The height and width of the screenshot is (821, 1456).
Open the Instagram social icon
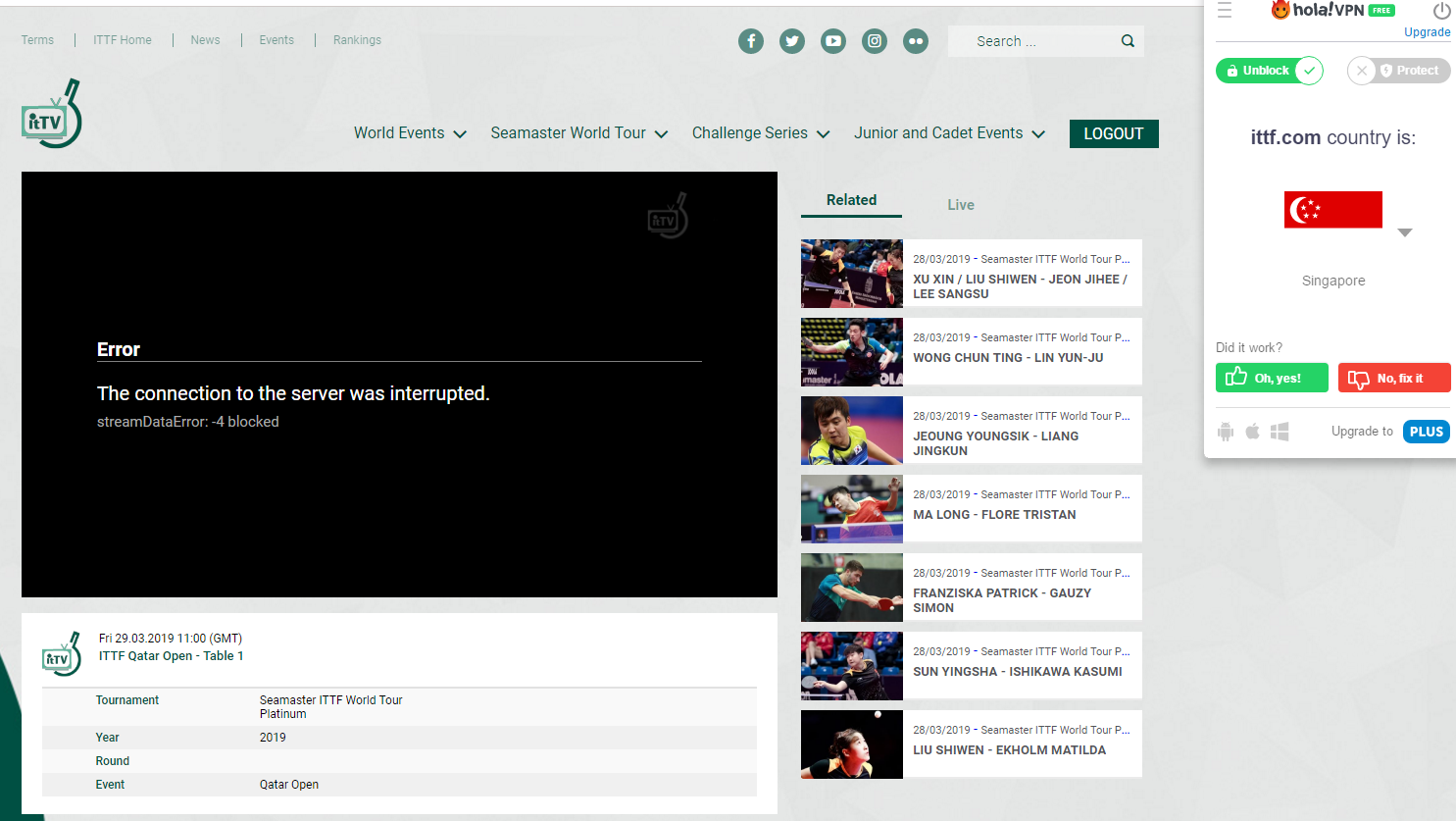[875, 41]
